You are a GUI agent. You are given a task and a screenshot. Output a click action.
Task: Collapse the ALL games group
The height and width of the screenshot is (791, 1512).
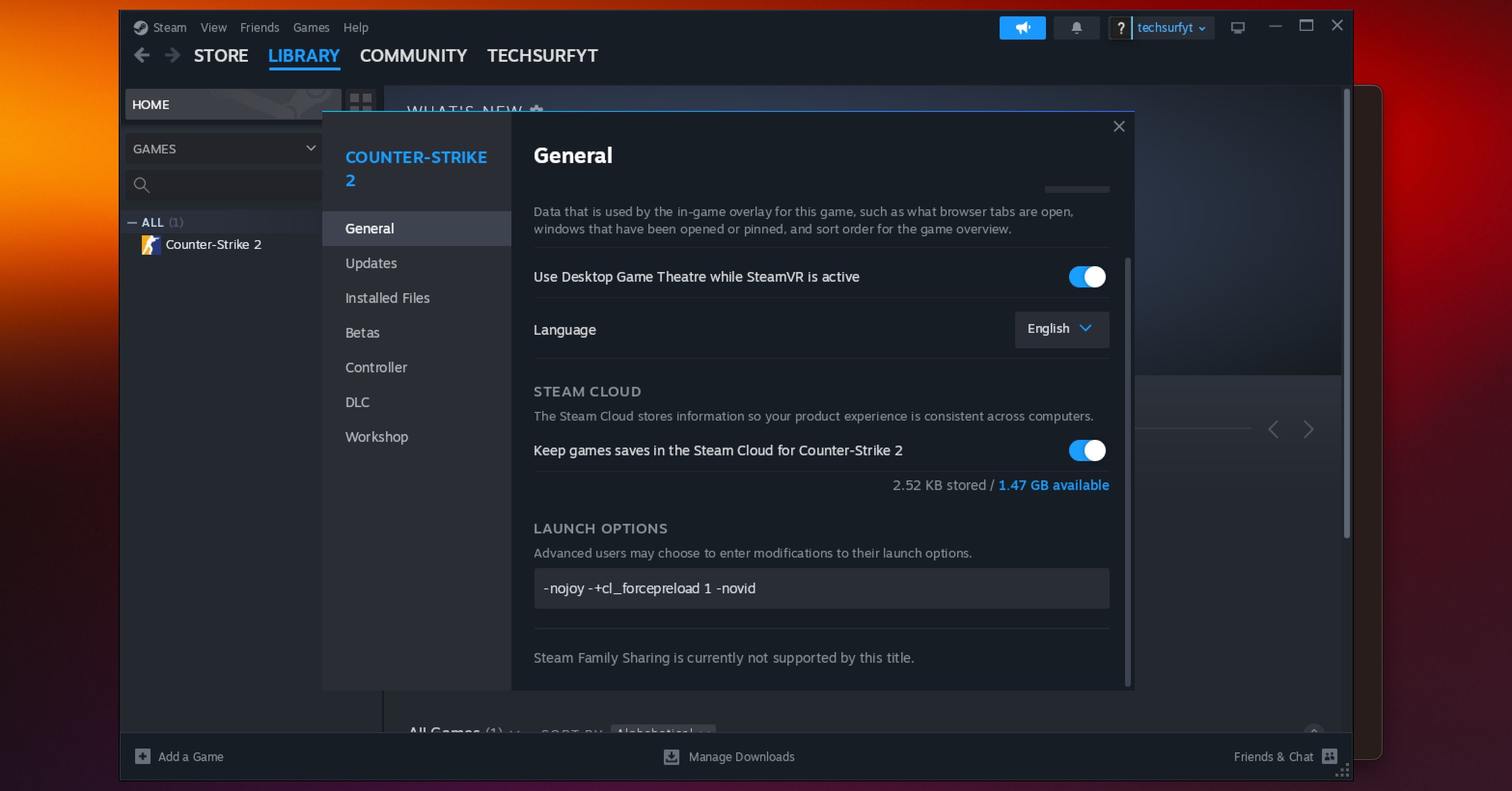pos(133,222)
